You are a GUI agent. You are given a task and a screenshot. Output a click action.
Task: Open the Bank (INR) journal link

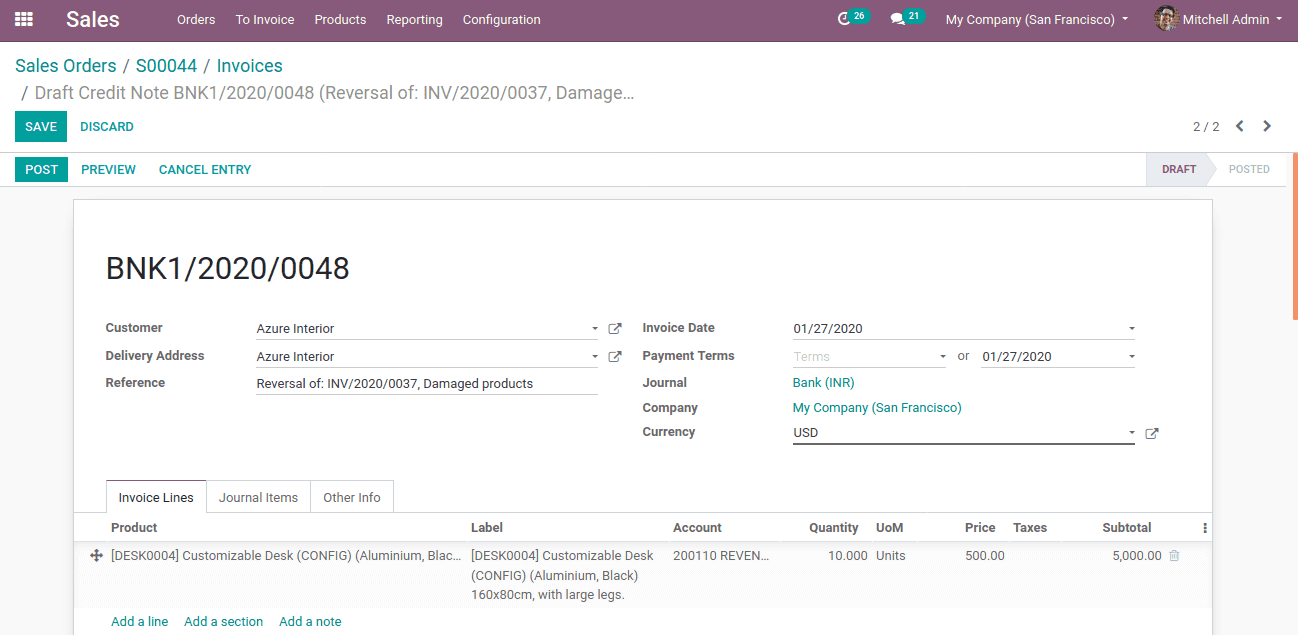[823, 383]
